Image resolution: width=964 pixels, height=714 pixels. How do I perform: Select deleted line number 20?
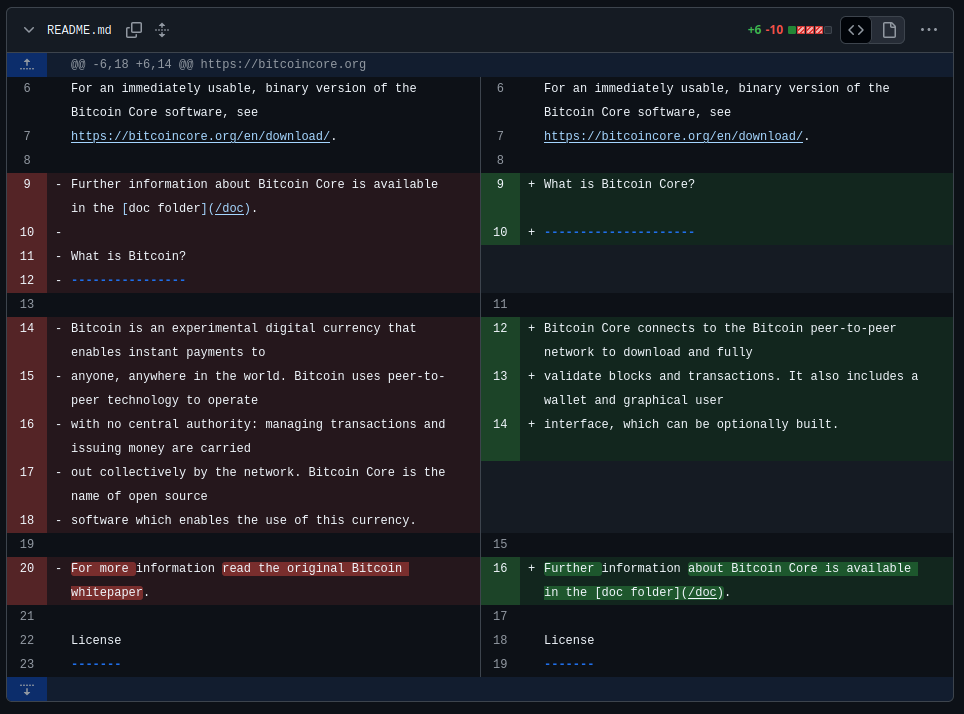(27, 568)
